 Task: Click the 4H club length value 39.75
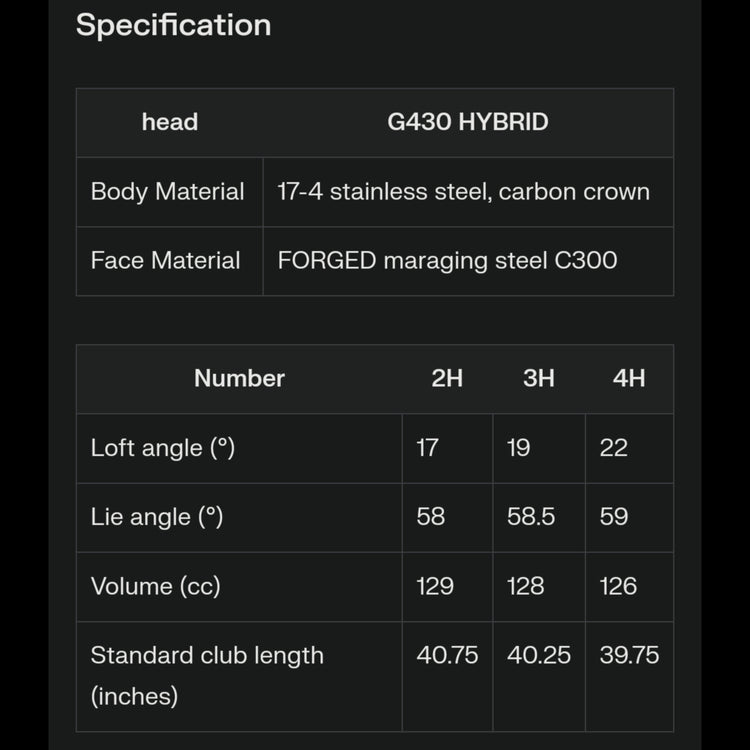[x=629, y=655]
